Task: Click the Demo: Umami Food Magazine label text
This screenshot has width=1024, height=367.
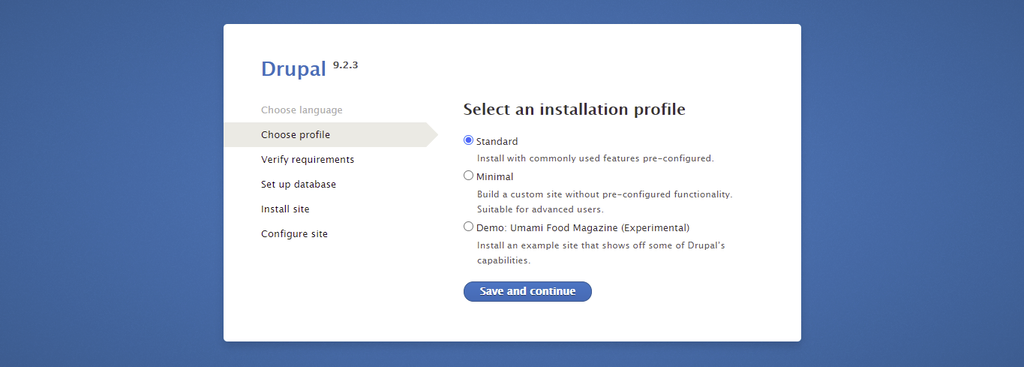Action: [x=583, y=228]
